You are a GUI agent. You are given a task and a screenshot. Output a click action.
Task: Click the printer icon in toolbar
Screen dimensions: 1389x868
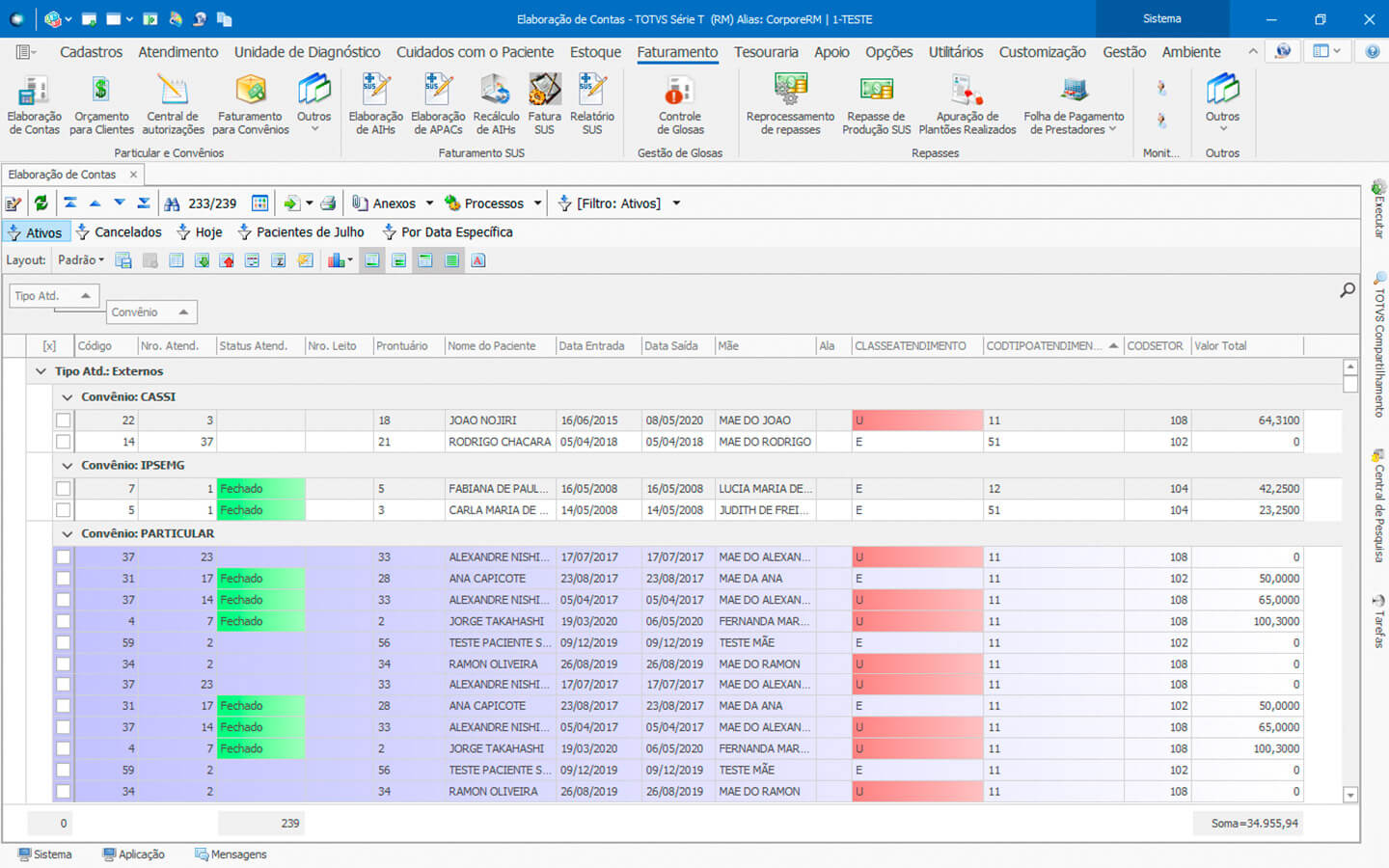tap(328, 203)
